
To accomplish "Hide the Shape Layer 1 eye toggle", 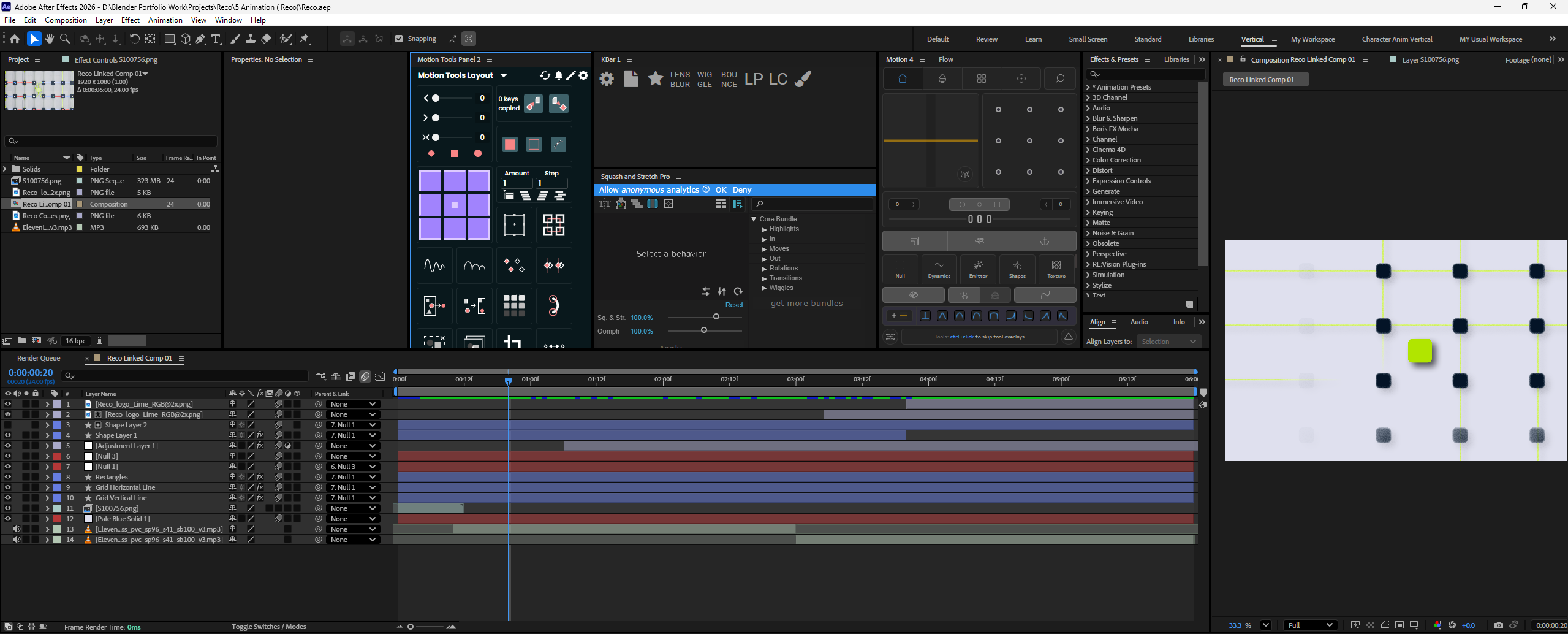I will click(8, 435).
